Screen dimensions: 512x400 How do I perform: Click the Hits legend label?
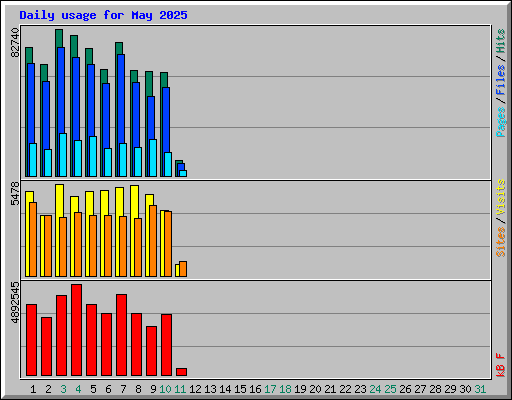(x=501, y=41)
